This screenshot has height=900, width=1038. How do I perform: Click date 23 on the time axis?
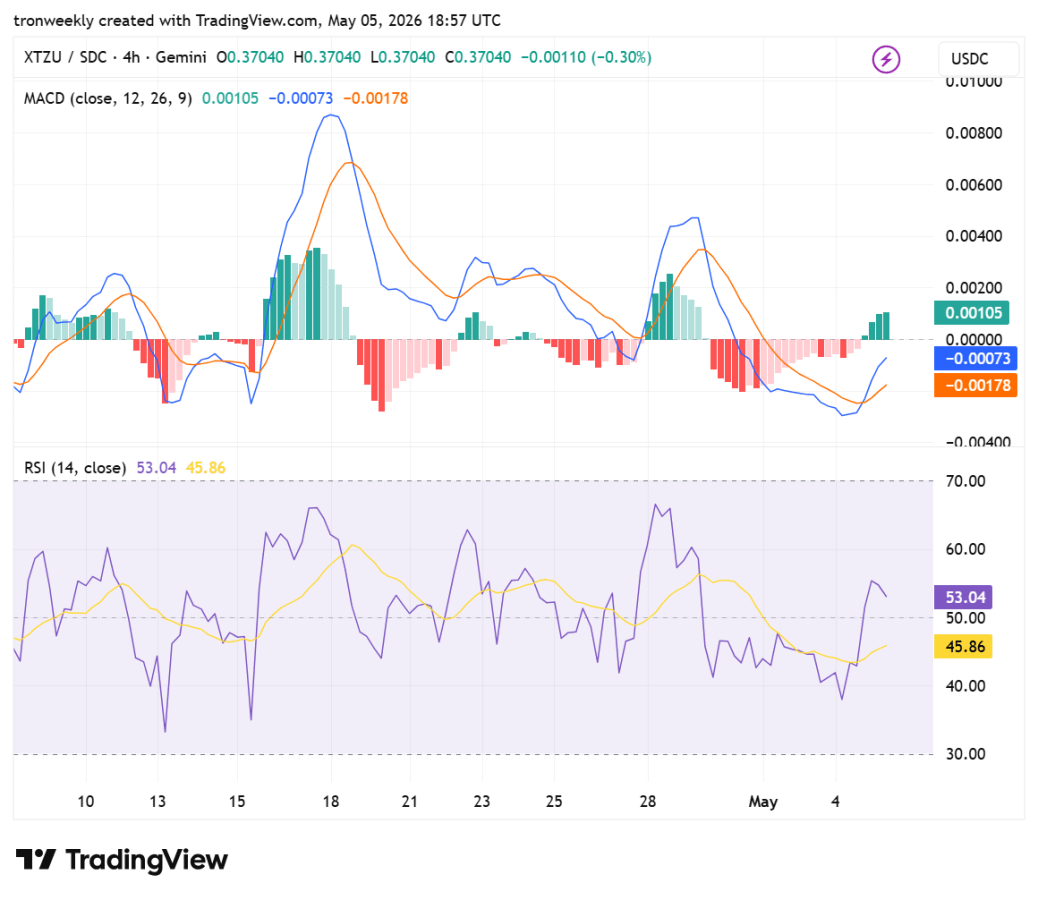tap(482, 801)
